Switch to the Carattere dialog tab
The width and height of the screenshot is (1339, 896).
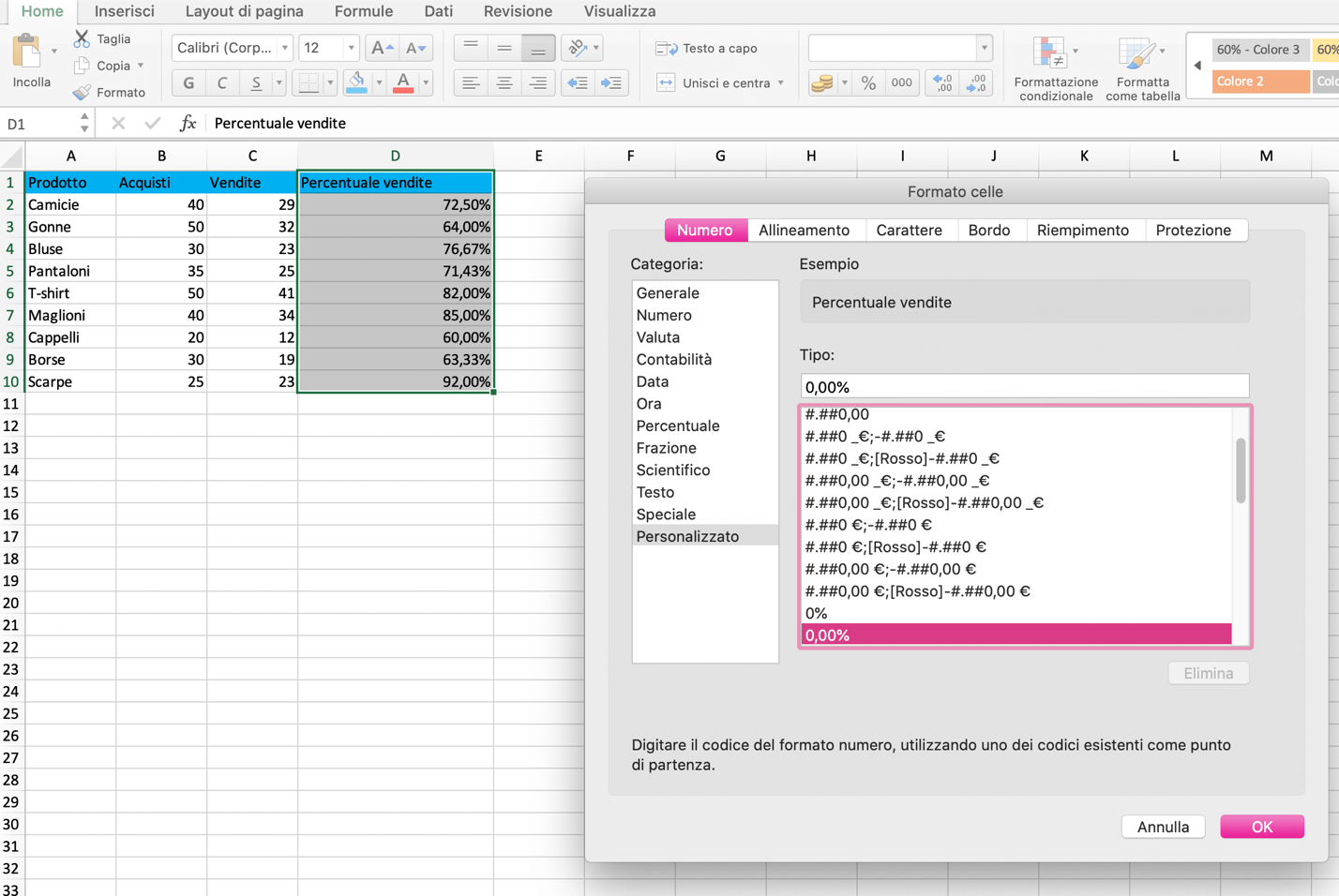click(909, 231)
